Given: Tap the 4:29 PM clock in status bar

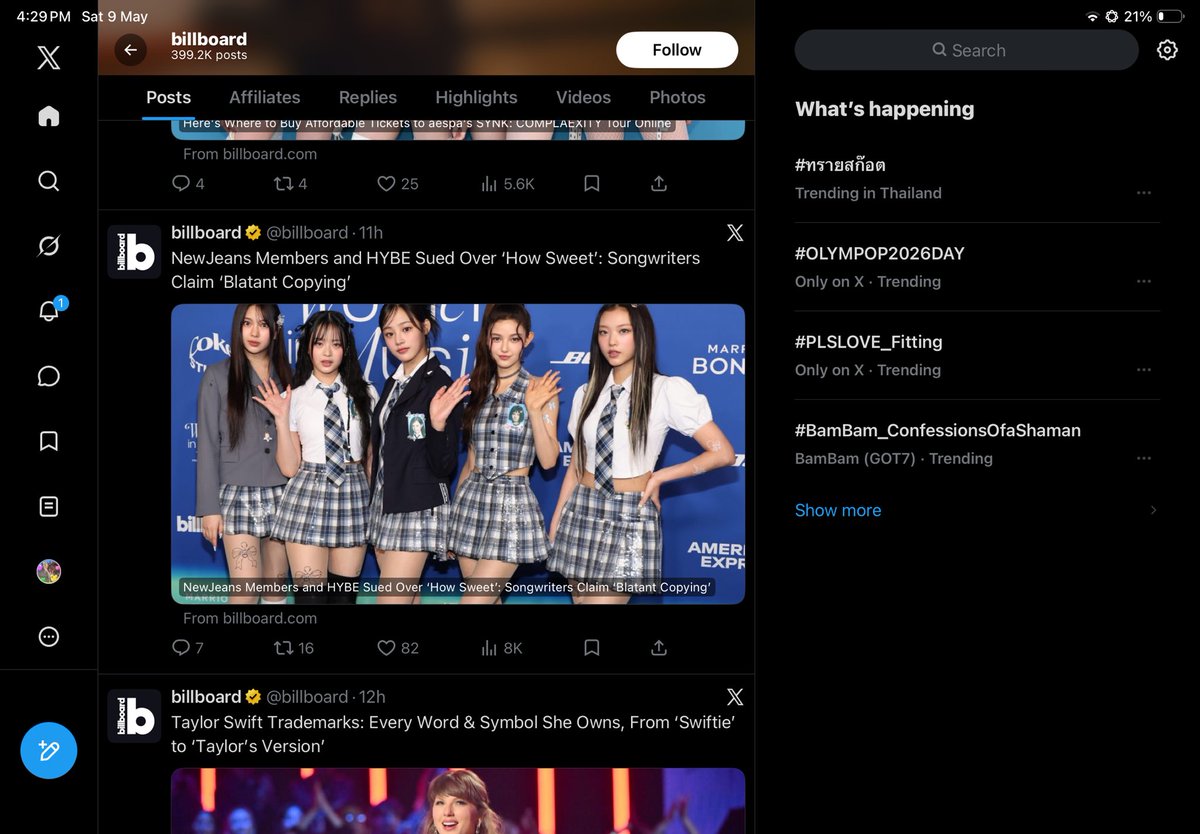Looking at the screenshot, I should tap(44, 17).
